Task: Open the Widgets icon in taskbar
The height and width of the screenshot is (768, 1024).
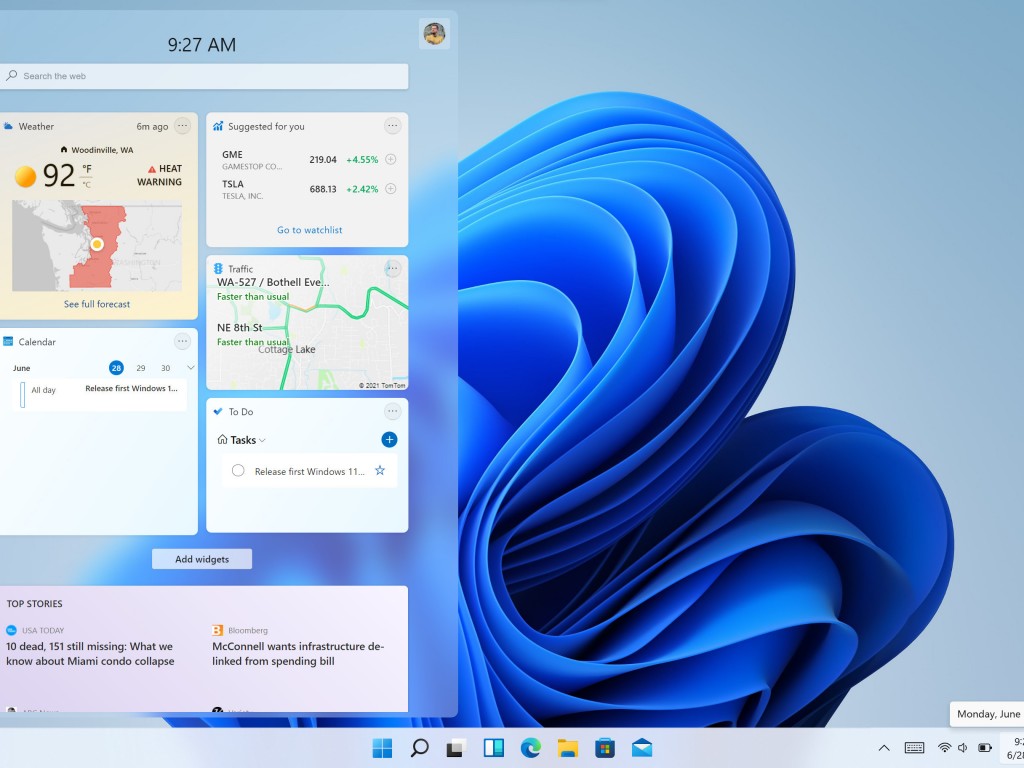Action: tap(494, 748)
